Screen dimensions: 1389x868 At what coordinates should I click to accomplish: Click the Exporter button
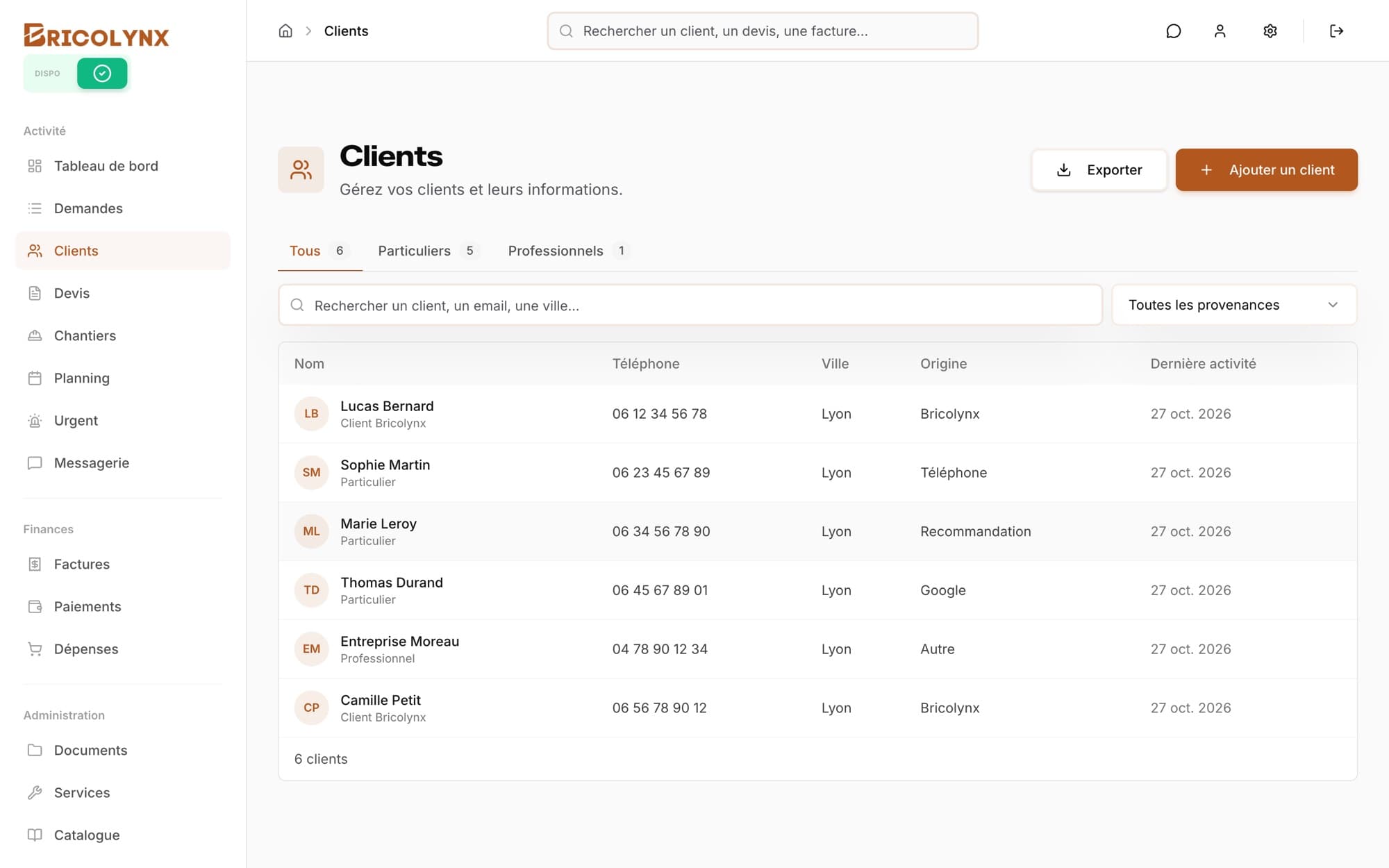pos(1099,170)
